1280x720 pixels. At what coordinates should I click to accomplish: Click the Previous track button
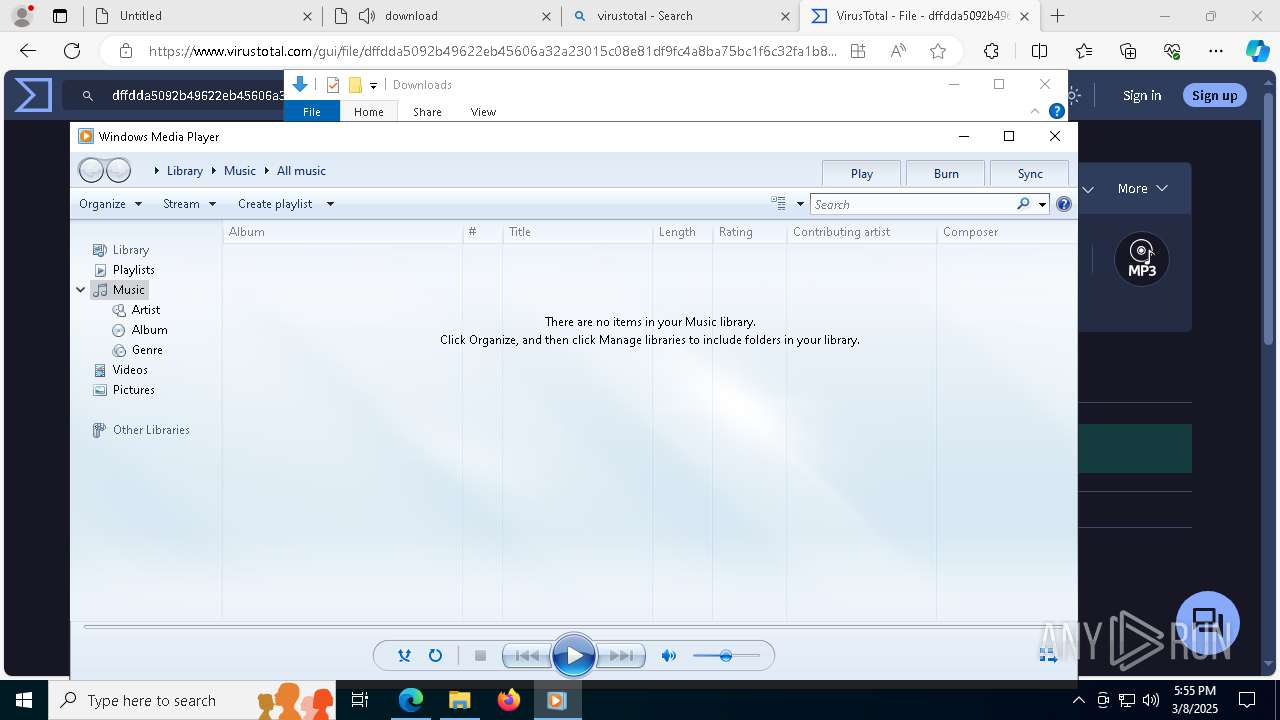(526, 656)
